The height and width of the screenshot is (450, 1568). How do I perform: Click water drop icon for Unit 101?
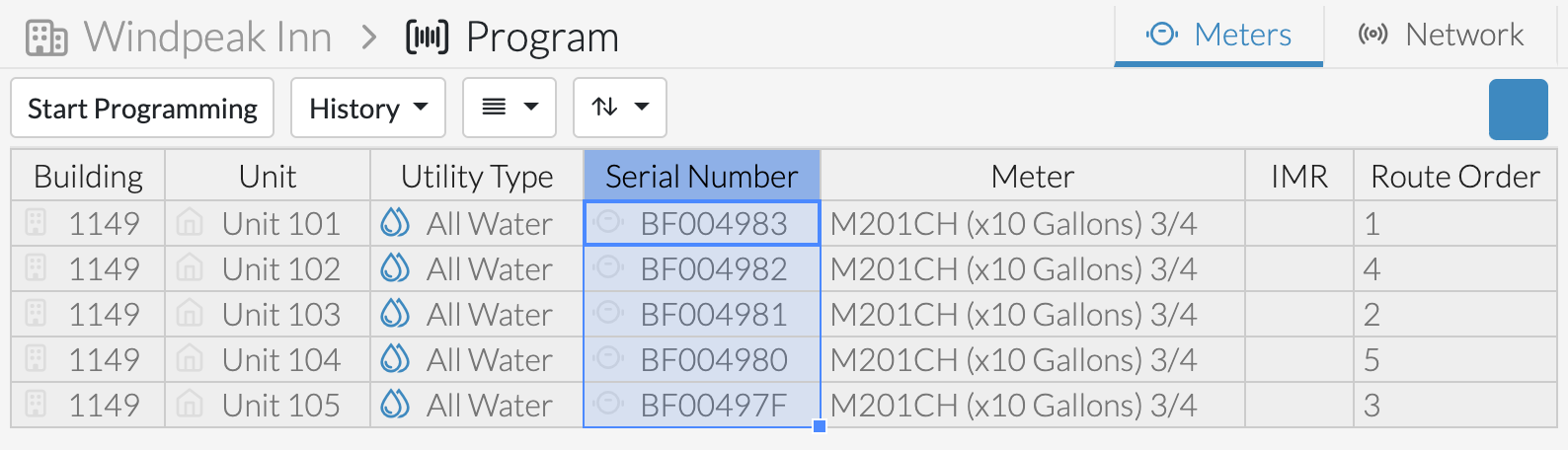(395, 223)
